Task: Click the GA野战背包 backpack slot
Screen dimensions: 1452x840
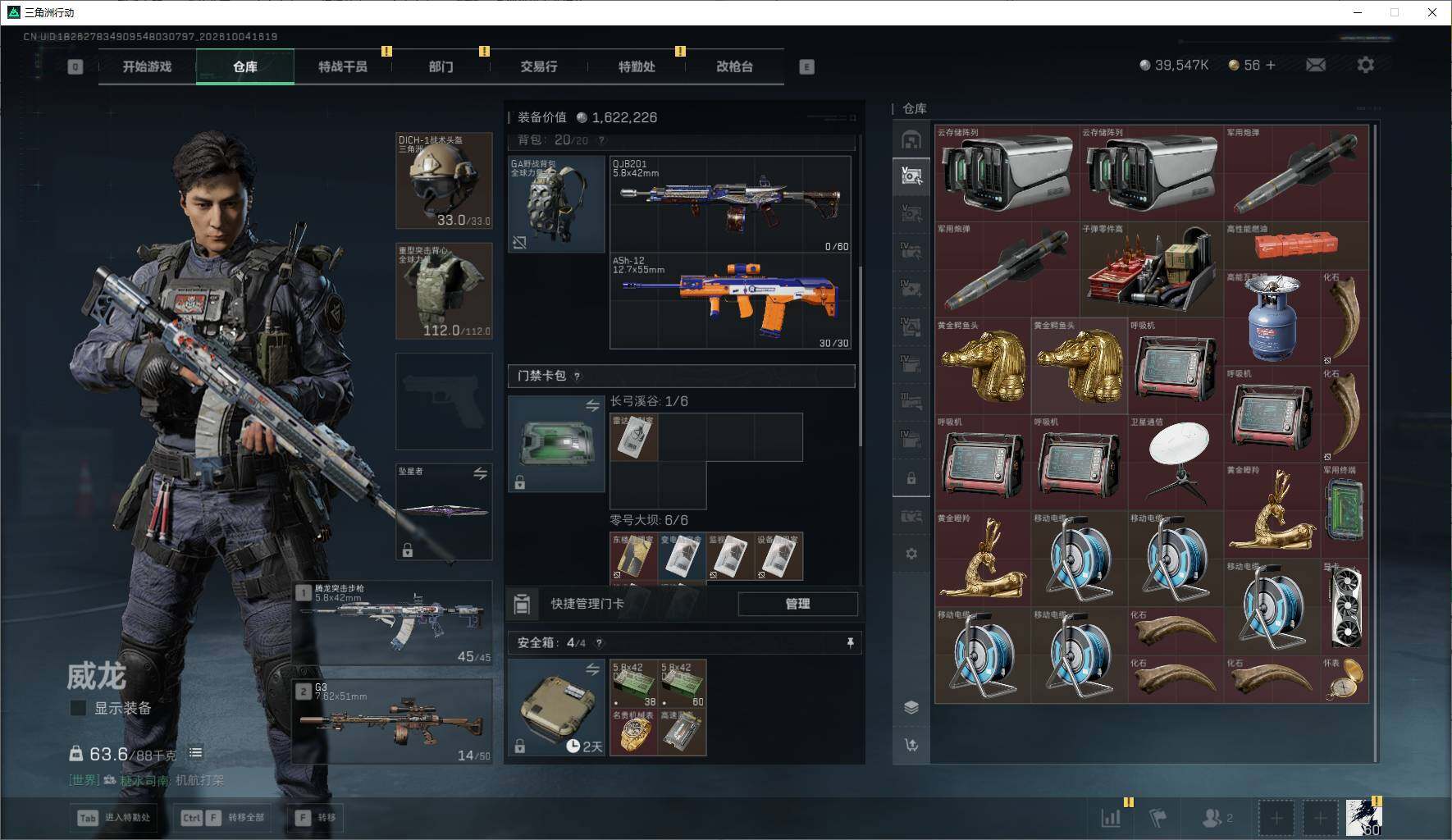Action: pos(556,204)
